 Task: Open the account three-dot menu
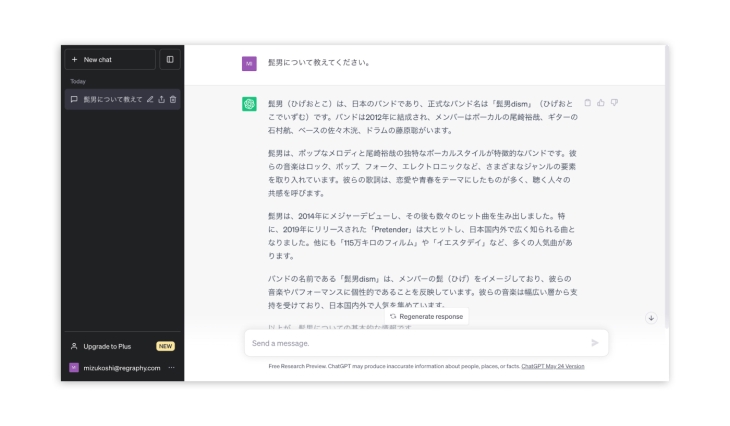(172, 367)
